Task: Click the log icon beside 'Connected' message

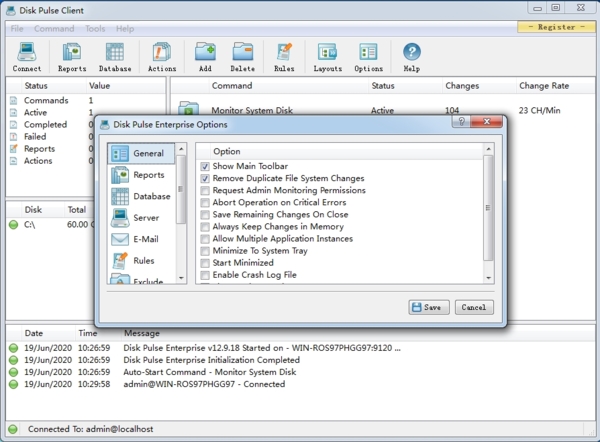Action: (13, 384)
